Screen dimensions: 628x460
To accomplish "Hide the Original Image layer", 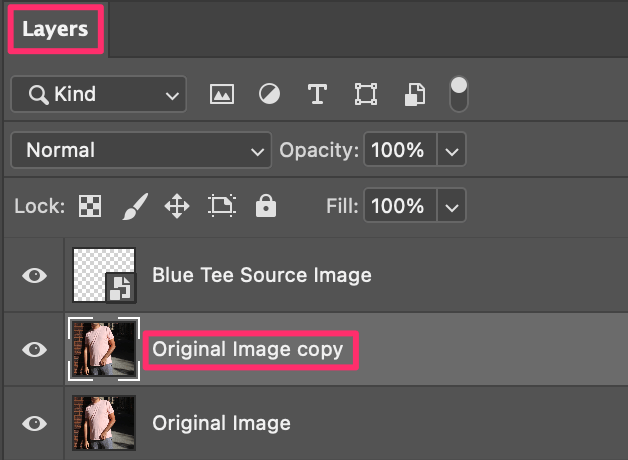I will (34, 424).
